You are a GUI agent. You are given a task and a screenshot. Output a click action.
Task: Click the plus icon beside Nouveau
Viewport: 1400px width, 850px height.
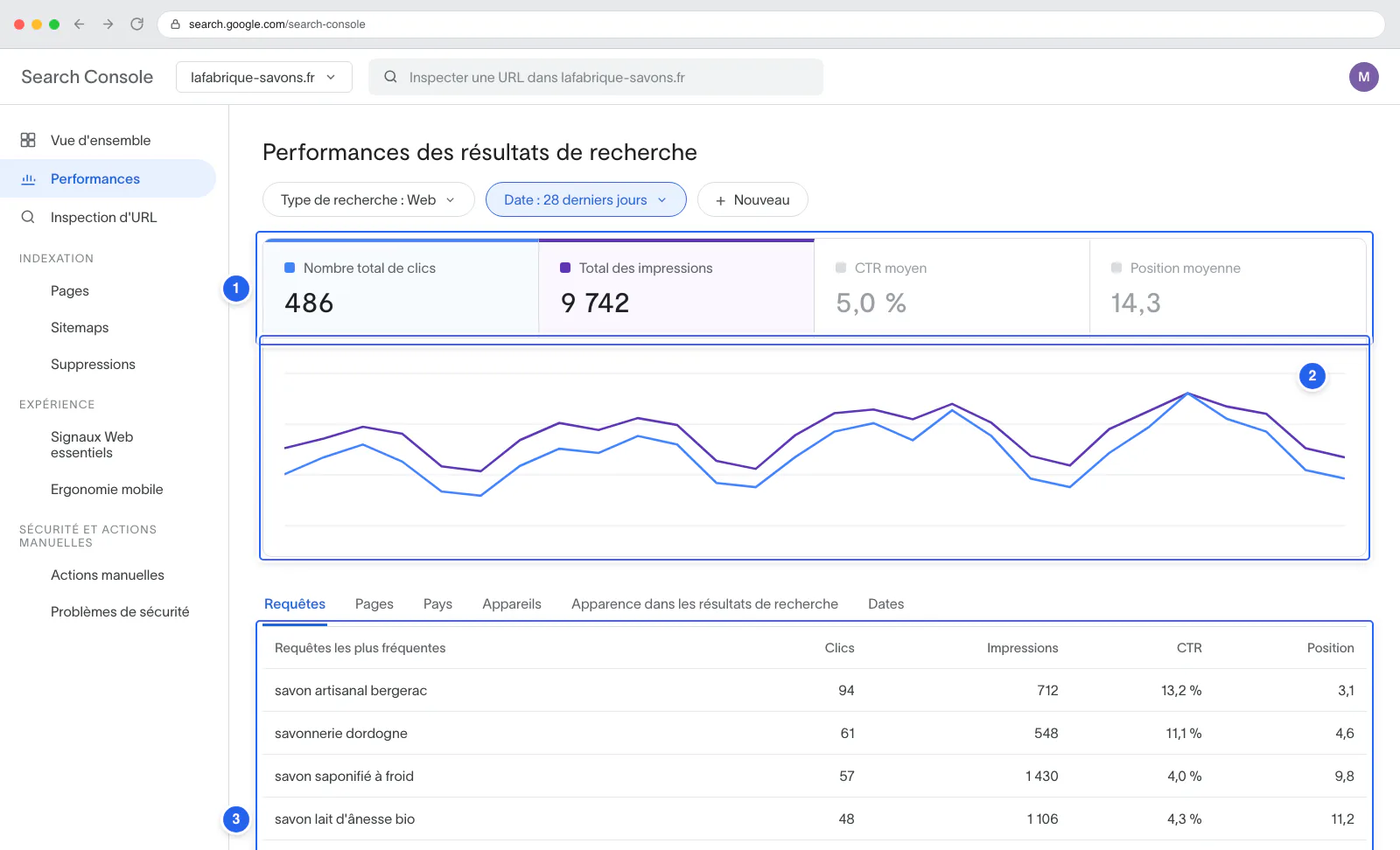coord(721,200)
